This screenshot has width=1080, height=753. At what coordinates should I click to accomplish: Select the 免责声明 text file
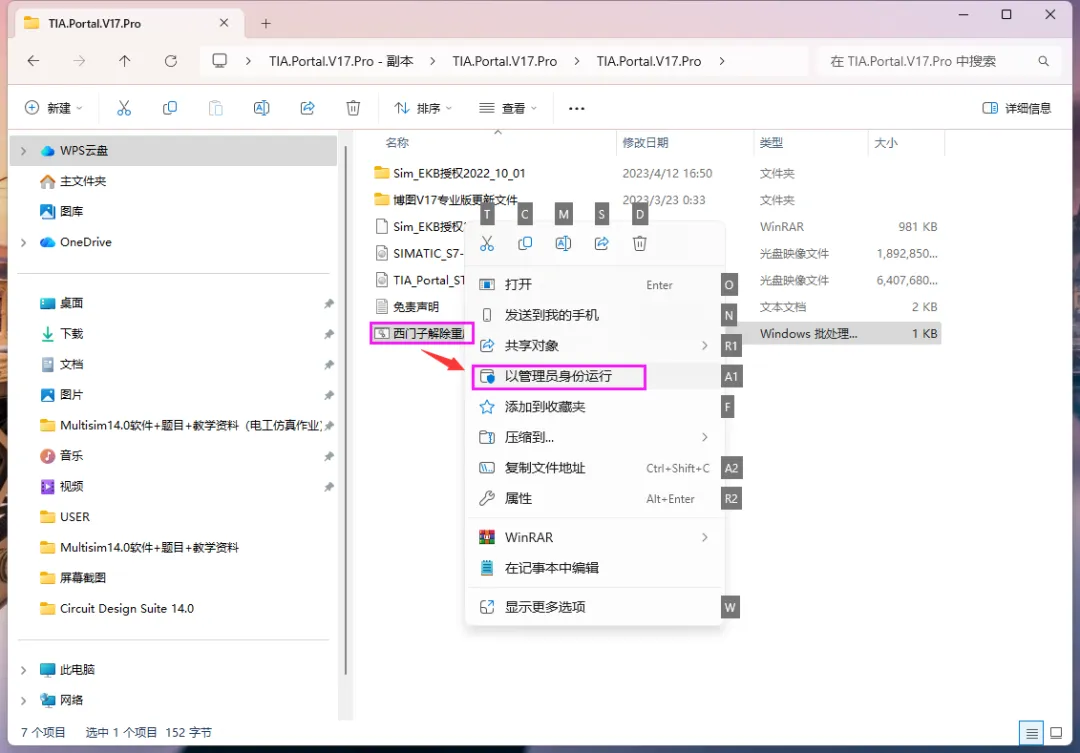407,307
